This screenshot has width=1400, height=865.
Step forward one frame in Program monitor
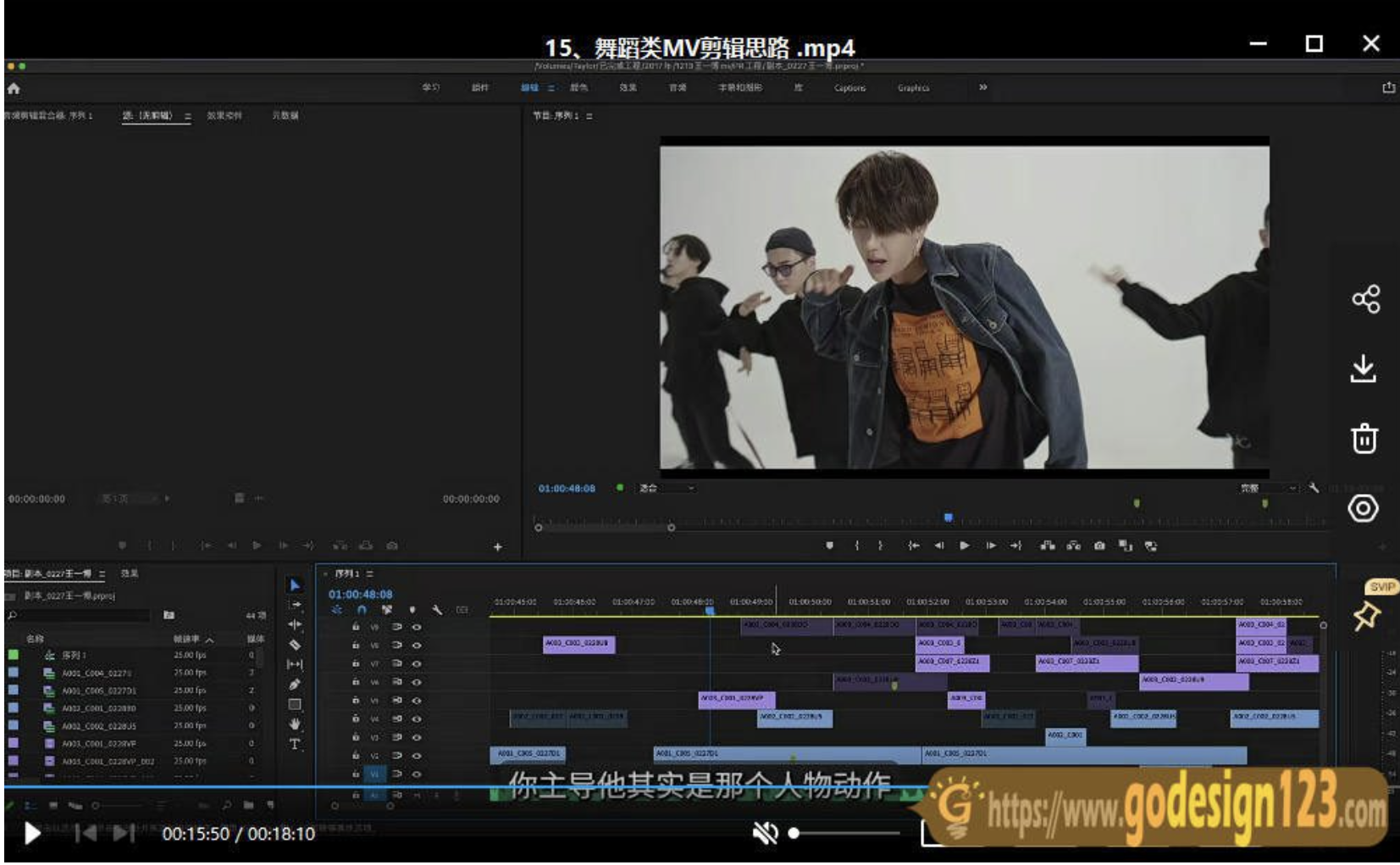(991, 546)
